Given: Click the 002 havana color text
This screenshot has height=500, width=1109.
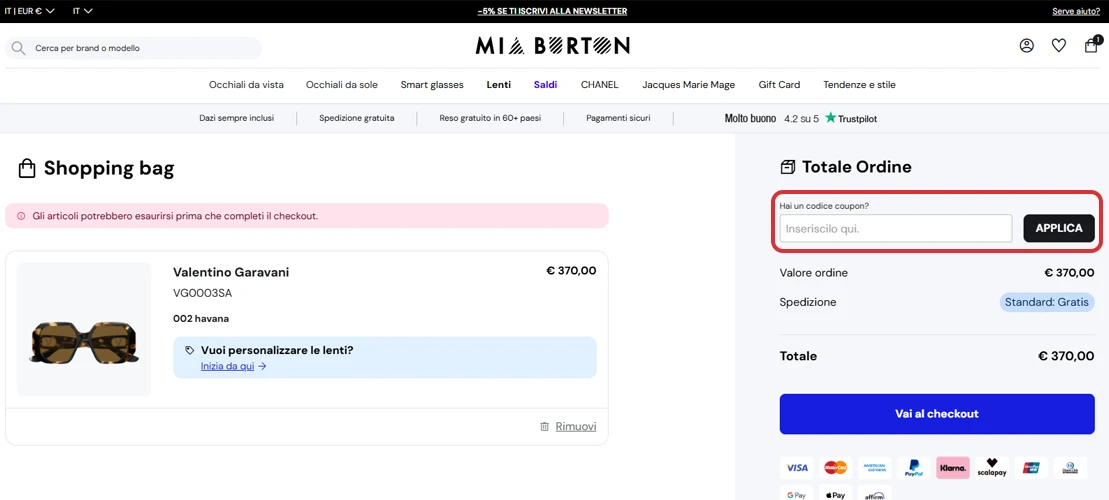Looking at the screenshot, I should point(201,319).
